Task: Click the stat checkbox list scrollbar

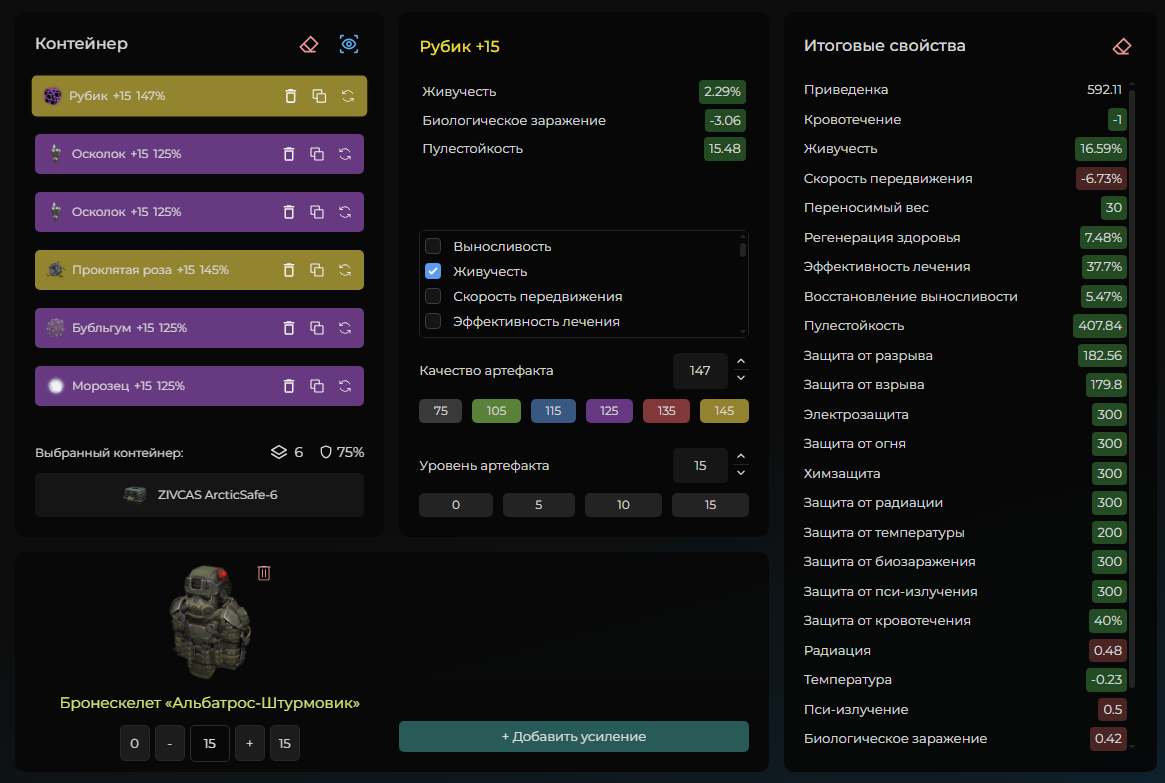Action: coord(742,248)
